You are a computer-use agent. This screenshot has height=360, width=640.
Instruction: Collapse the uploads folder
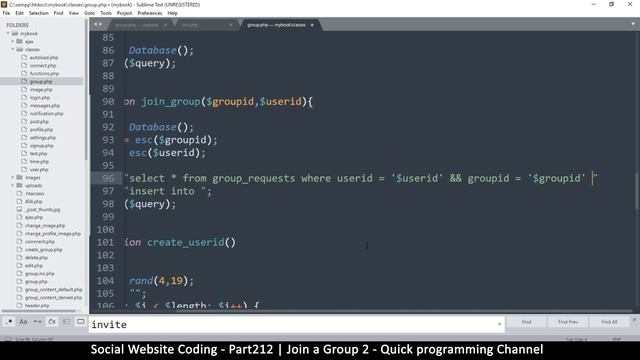click(13, 185)
